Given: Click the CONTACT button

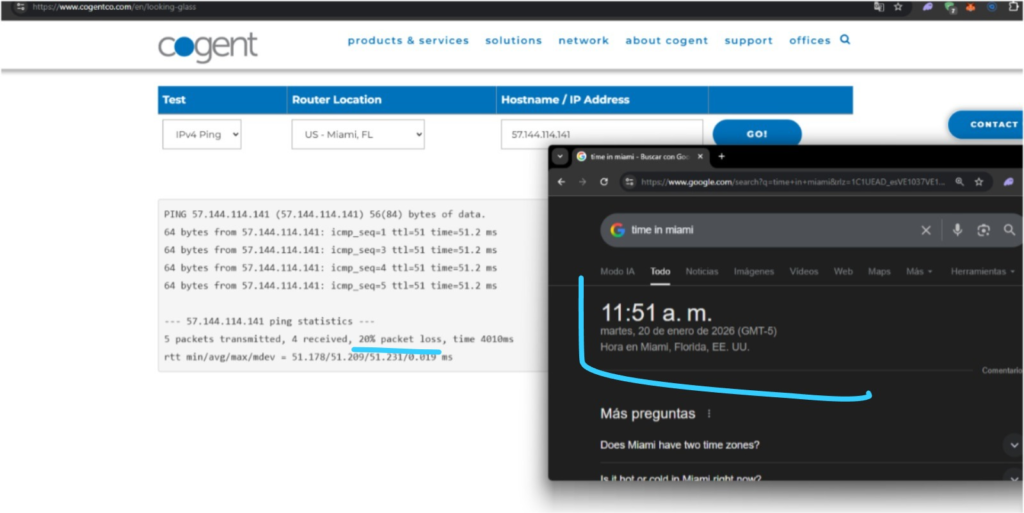Looking at the screenshot, I should pyautogui.click(x=993, y=124).
